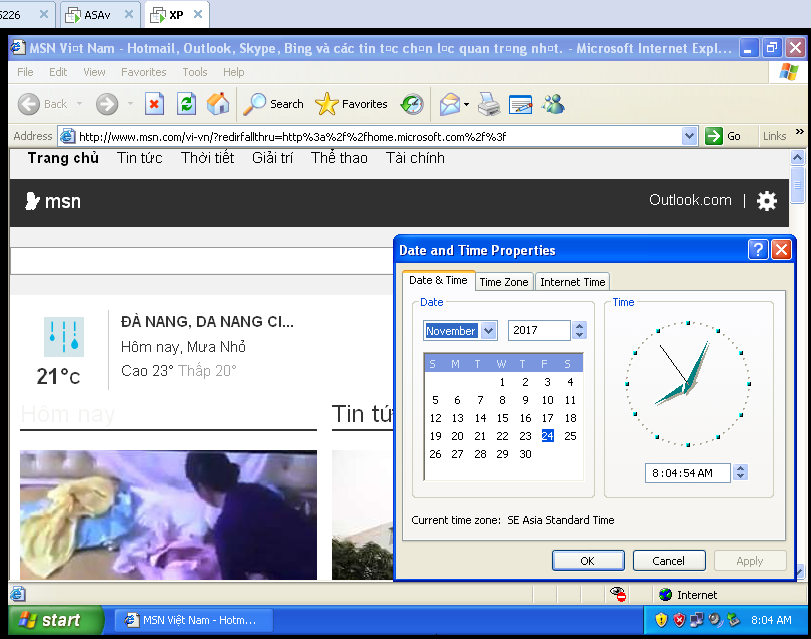Click in the address URL field
This screenshot has width=811, height=639.
point(378,137)
